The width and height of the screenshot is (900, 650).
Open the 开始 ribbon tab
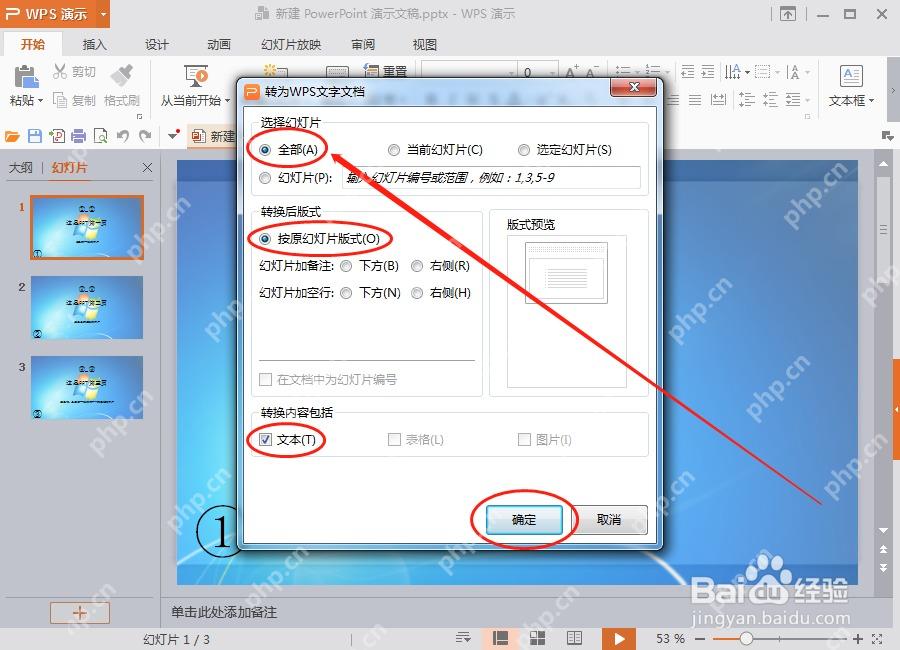click(33, 44)
